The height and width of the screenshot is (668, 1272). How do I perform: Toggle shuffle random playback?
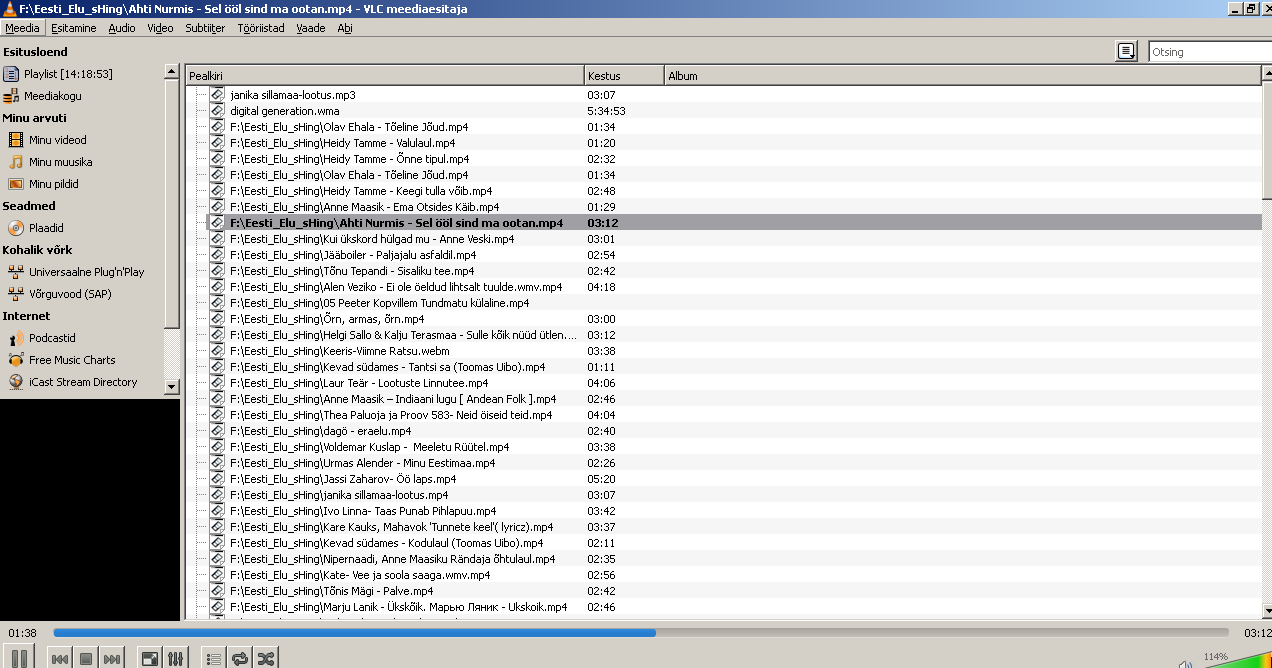(265, 659)
